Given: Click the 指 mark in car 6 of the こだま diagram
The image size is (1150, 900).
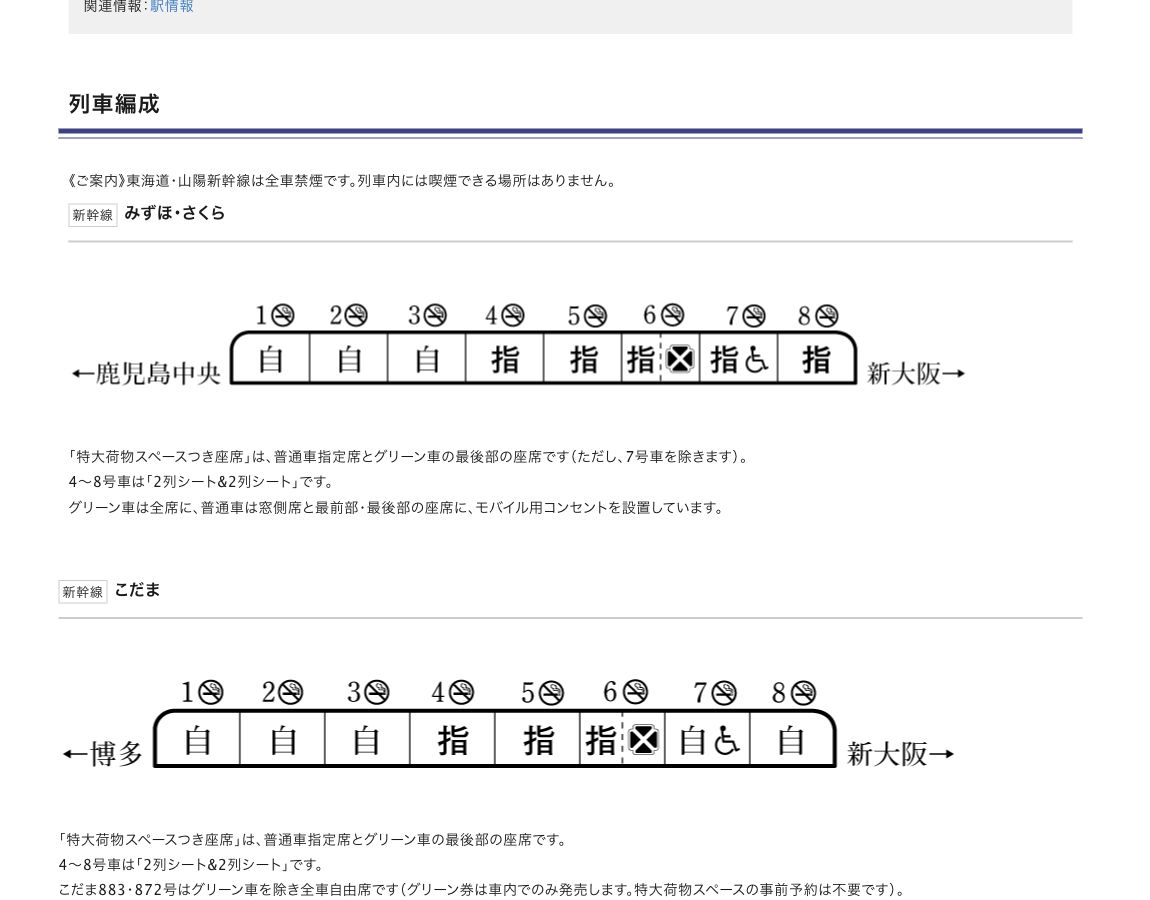Looking at the screenshot, I should 601,740.
